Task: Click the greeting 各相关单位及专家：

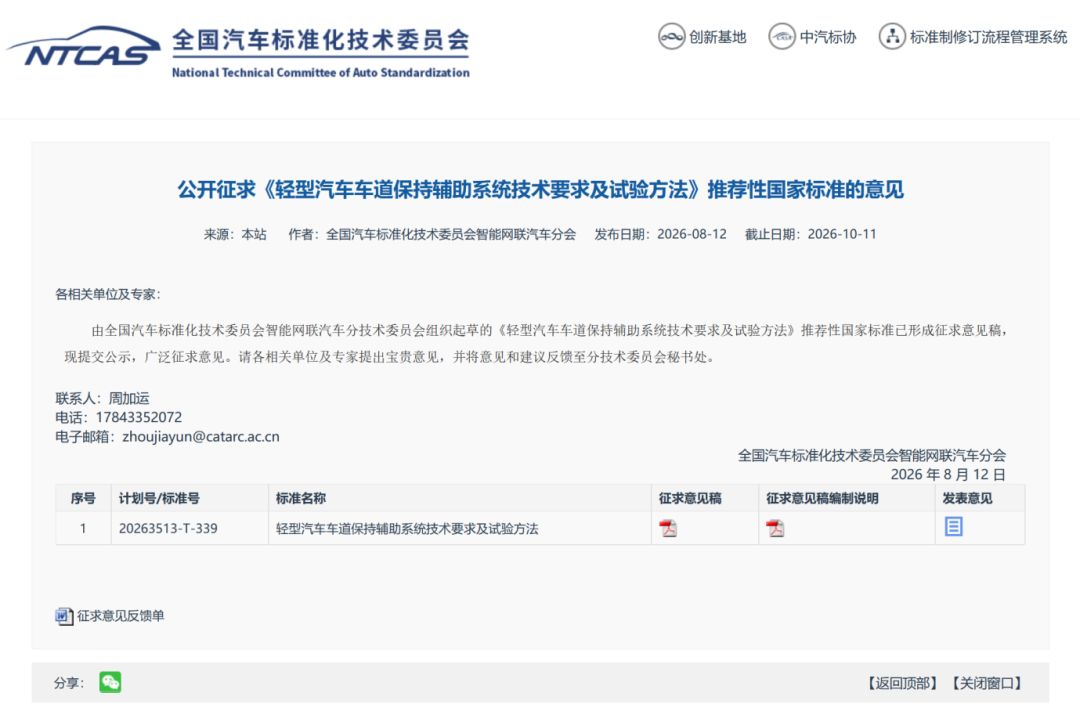Action: tap(107, 295)
